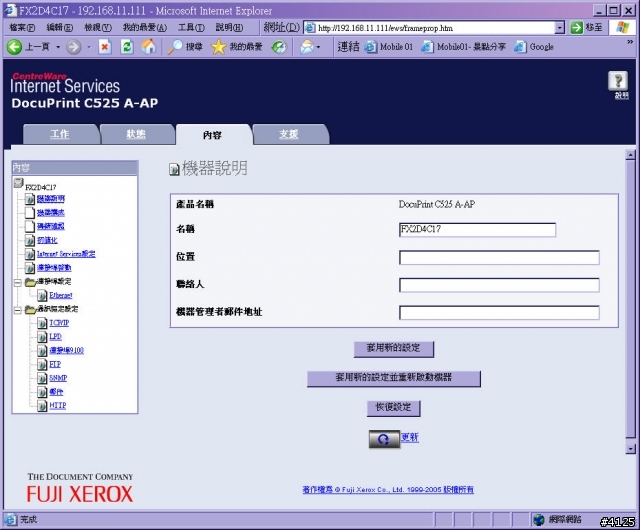Open 我的最愛 star favorites icon
The image size is (640, 530).
click(x=218, y=47)
